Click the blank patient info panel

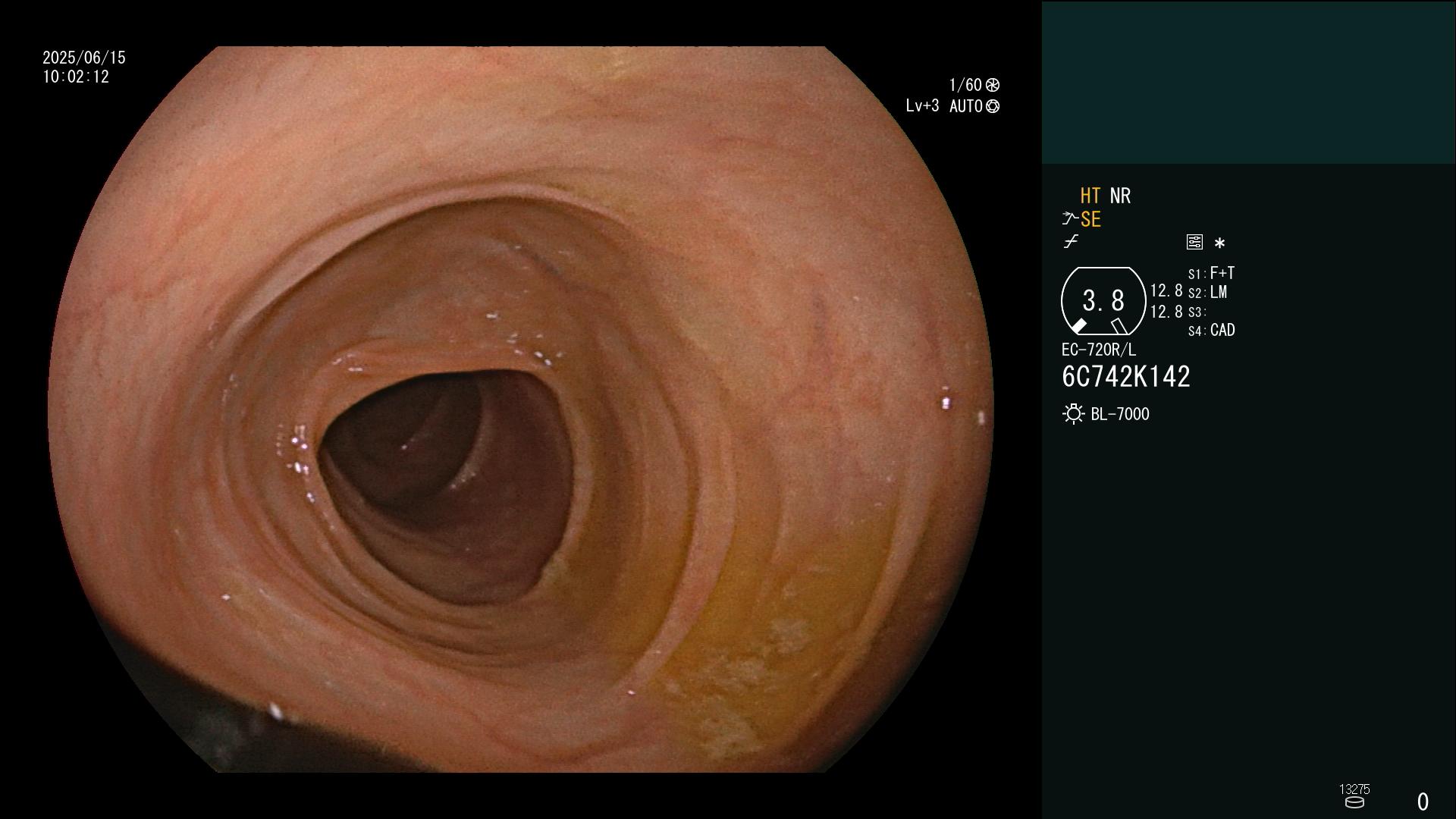[1248, 82]
